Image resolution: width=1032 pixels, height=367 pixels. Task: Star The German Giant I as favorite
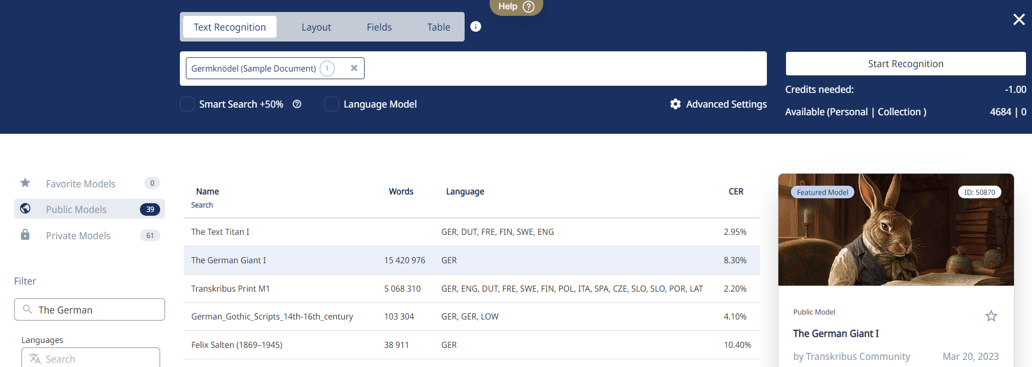(991, 316)
